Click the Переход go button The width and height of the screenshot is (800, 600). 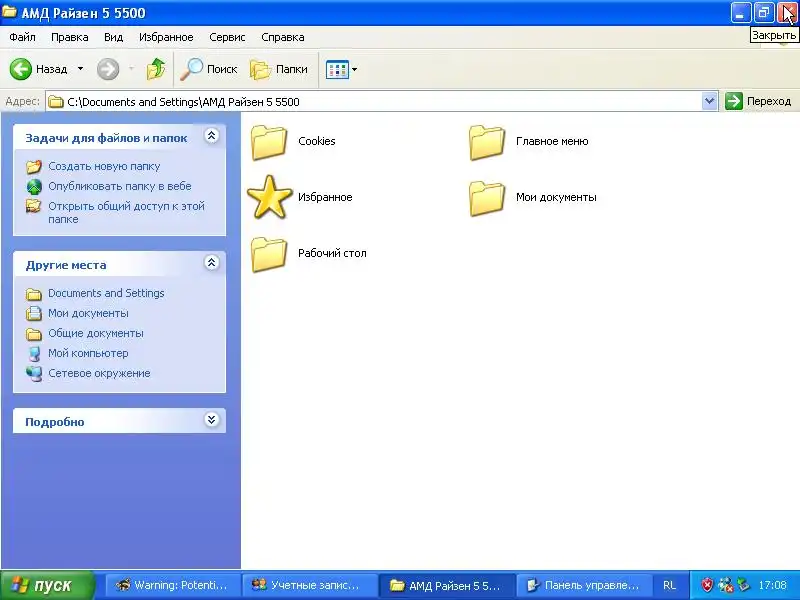click(x=758, y=101)
